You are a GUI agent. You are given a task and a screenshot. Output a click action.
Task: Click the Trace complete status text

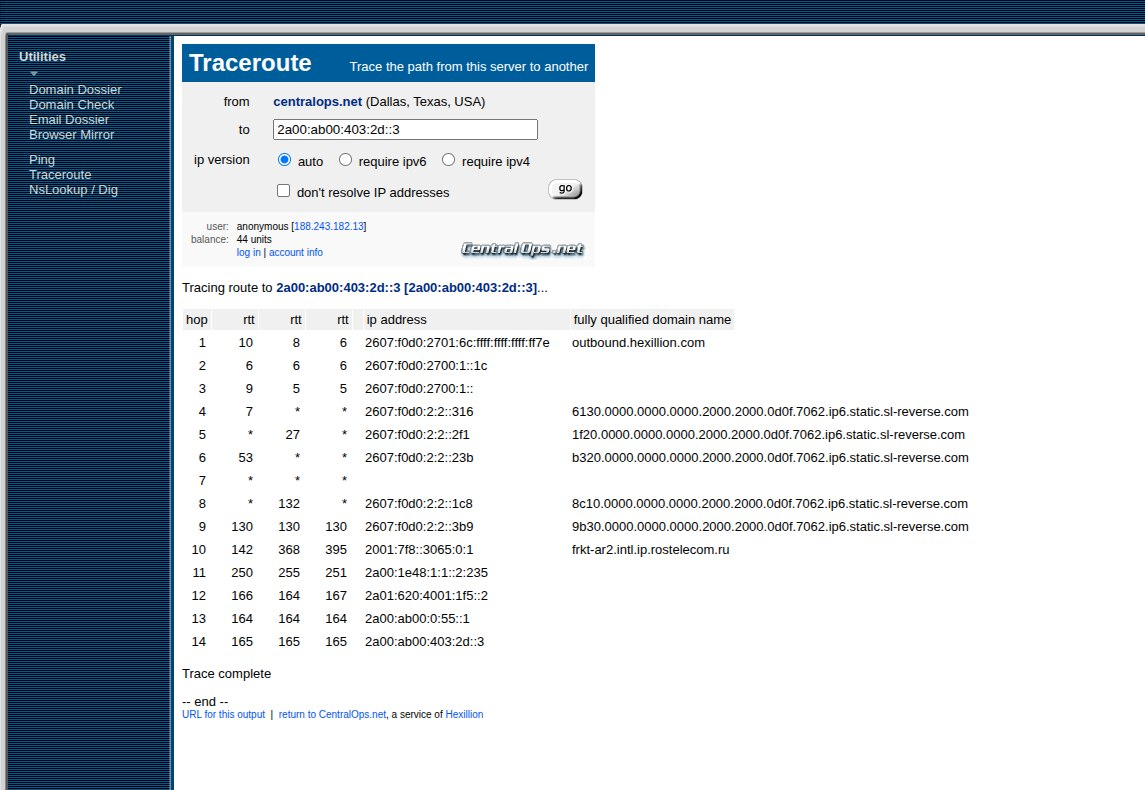point(226,674)
